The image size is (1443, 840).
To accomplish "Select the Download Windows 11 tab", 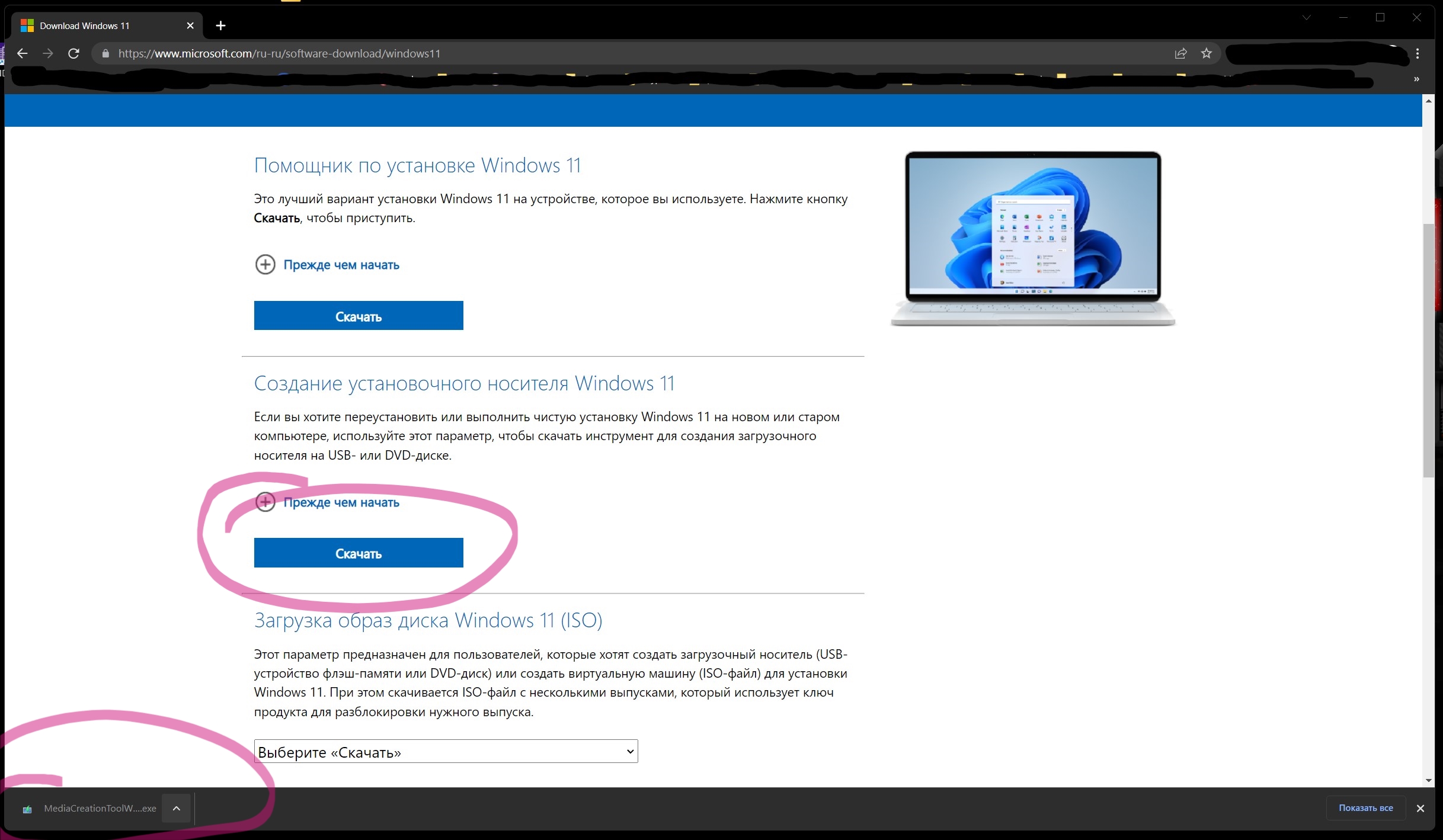I will (107, 25).
